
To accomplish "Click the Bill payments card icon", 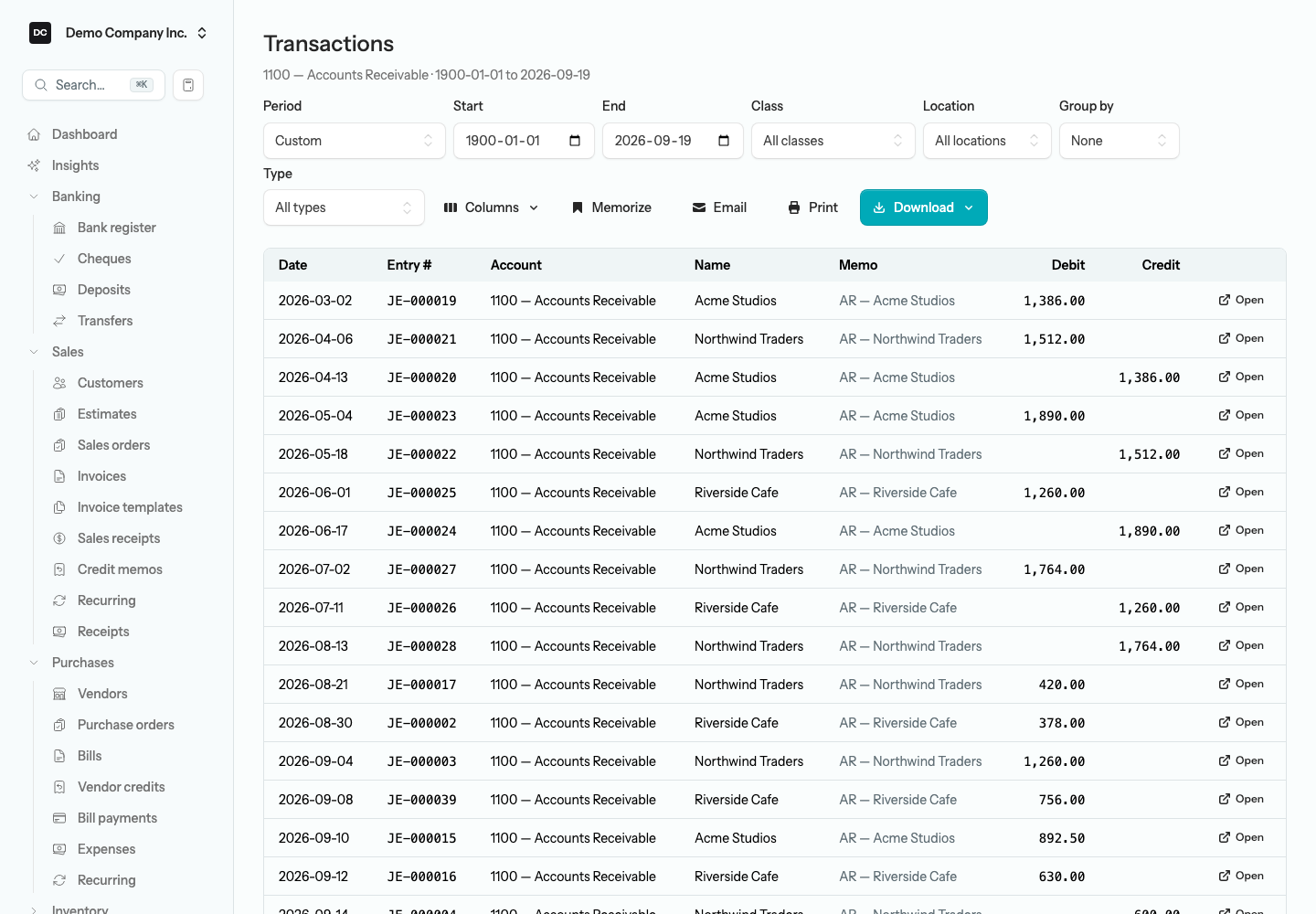I will 59,818.
